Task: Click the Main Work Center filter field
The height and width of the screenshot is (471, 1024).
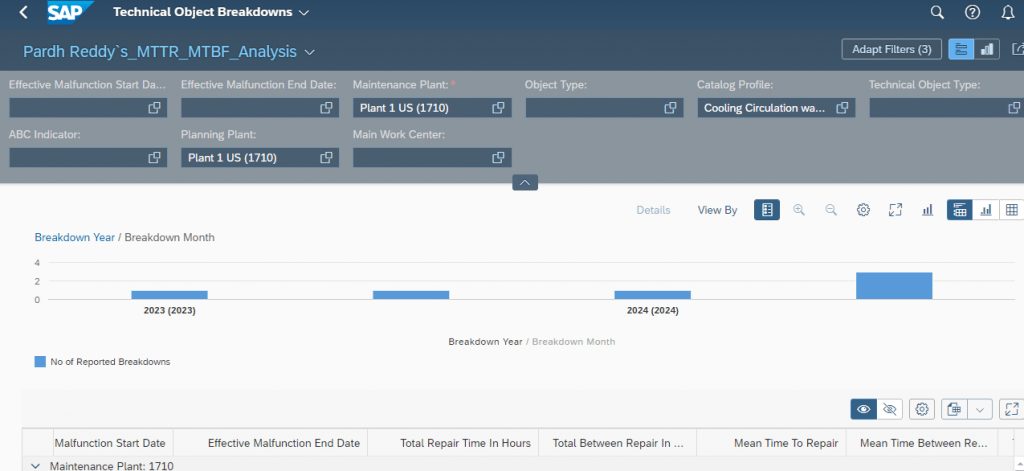Action: tap(432, 157)
